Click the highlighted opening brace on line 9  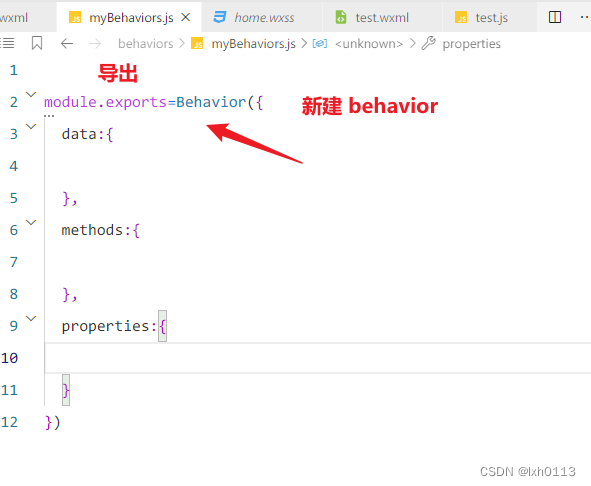pyautogui.click(x=162, y=327)
